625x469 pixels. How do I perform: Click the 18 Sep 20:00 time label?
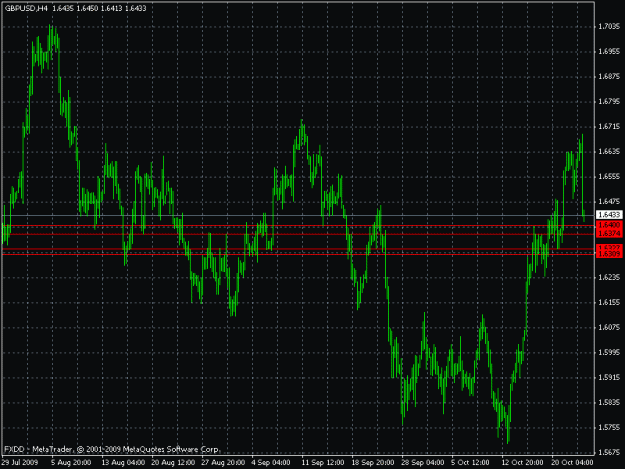click(373, 463)
